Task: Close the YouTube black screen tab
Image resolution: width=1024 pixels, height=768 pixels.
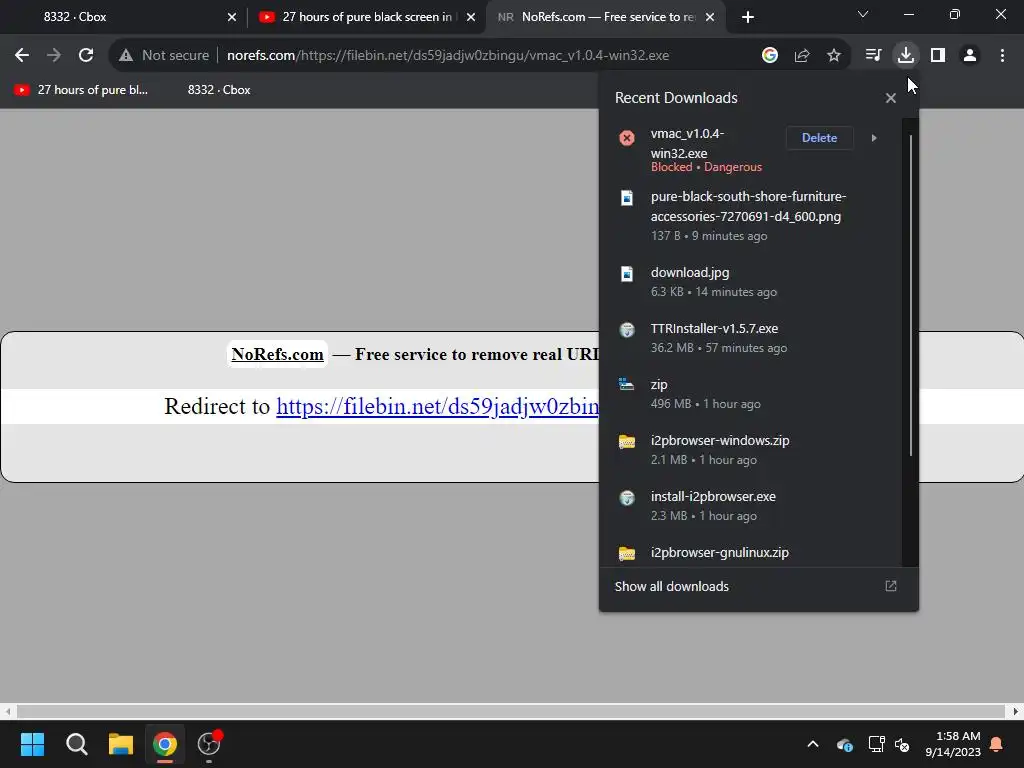Action: click(x=471, y=17)
